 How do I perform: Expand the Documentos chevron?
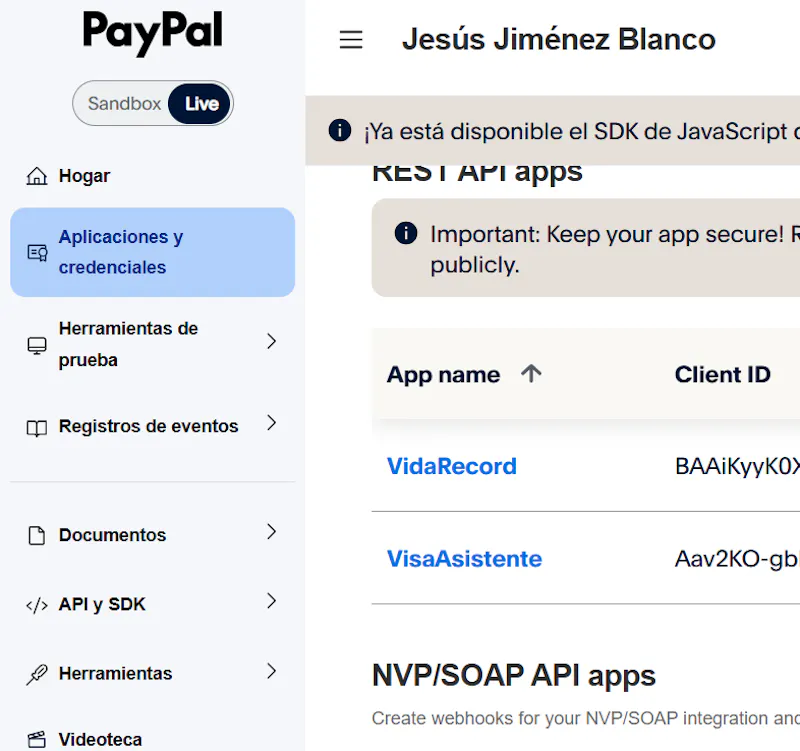tap(271, 532)
